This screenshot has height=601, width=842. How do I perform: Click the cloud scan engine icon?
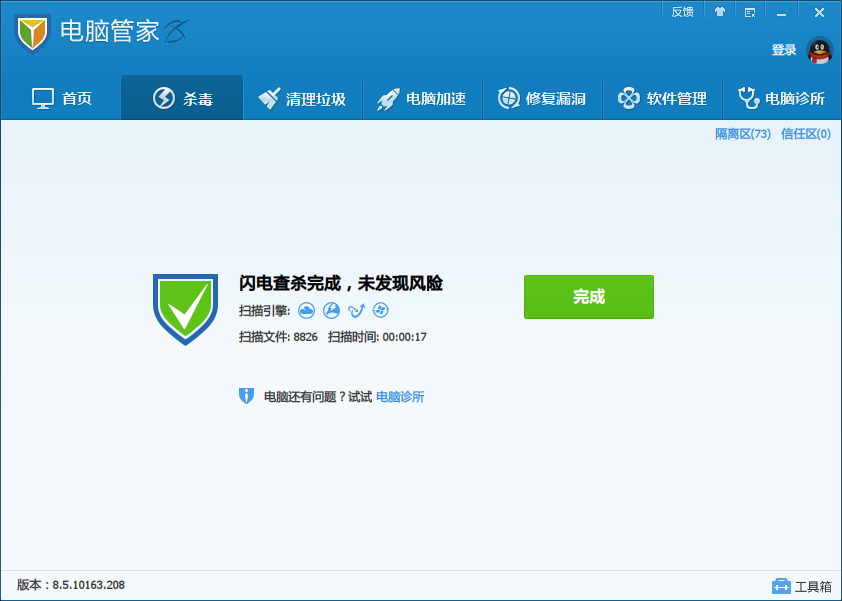[306, 310]
